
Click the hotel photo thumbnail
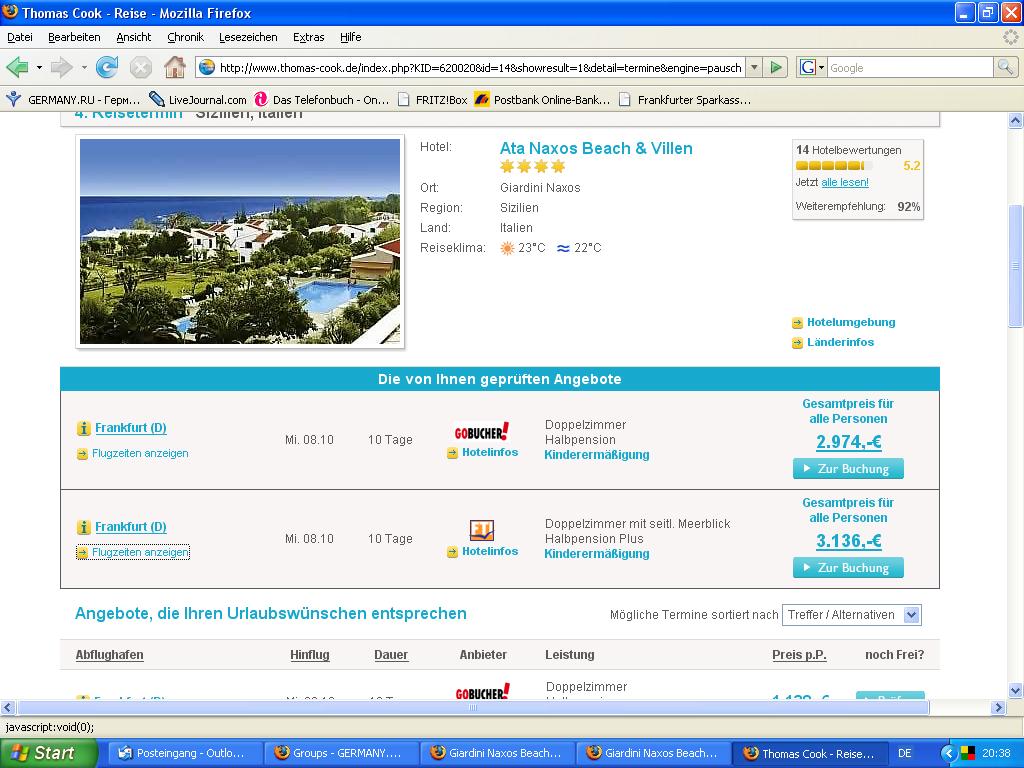pyautogui.click(x=240, y=241)
